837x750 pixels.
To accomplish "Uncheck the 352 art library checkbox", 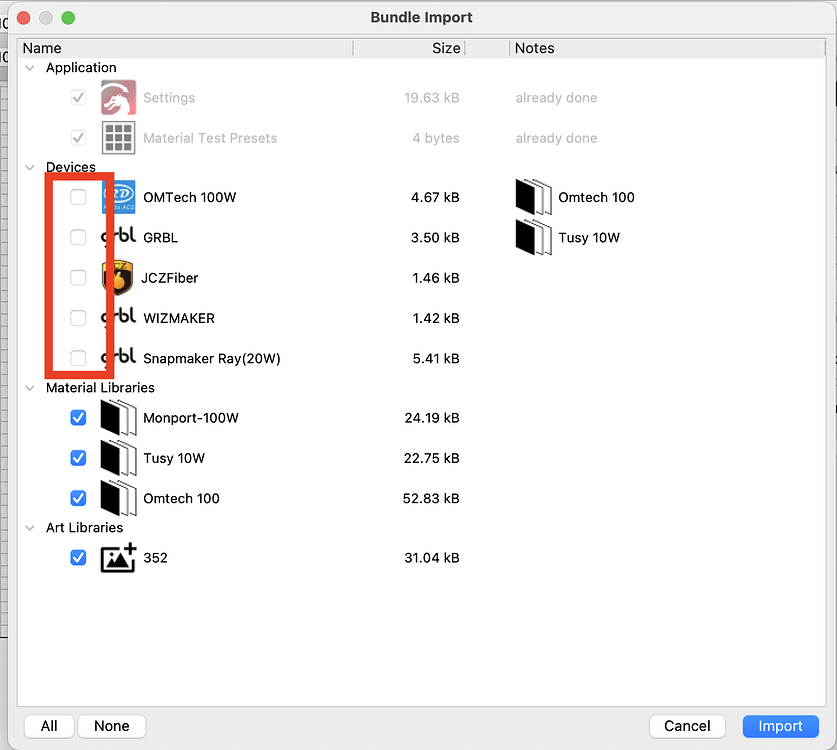I will (78, 558).
